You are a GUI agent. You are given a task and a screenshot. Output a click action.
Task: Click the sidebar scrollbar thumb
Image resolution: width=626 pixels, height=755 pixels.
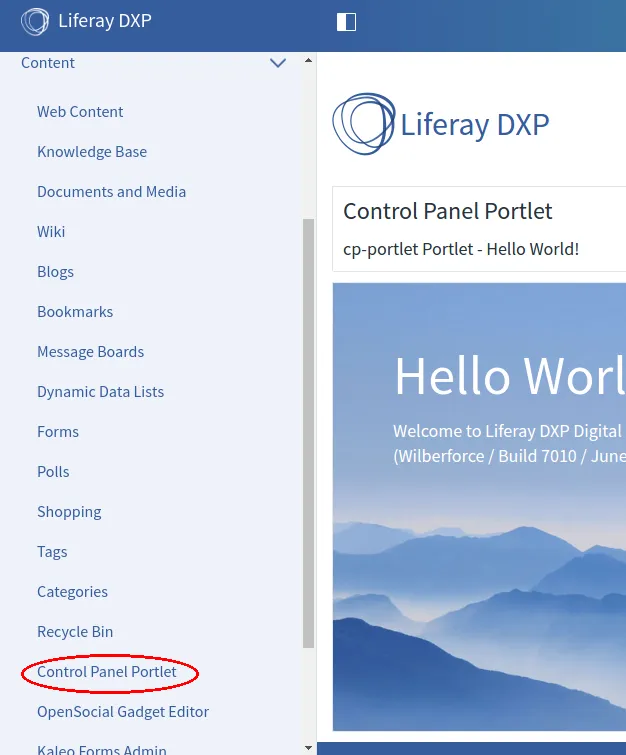pyautogui.click(x=309, y=433)
